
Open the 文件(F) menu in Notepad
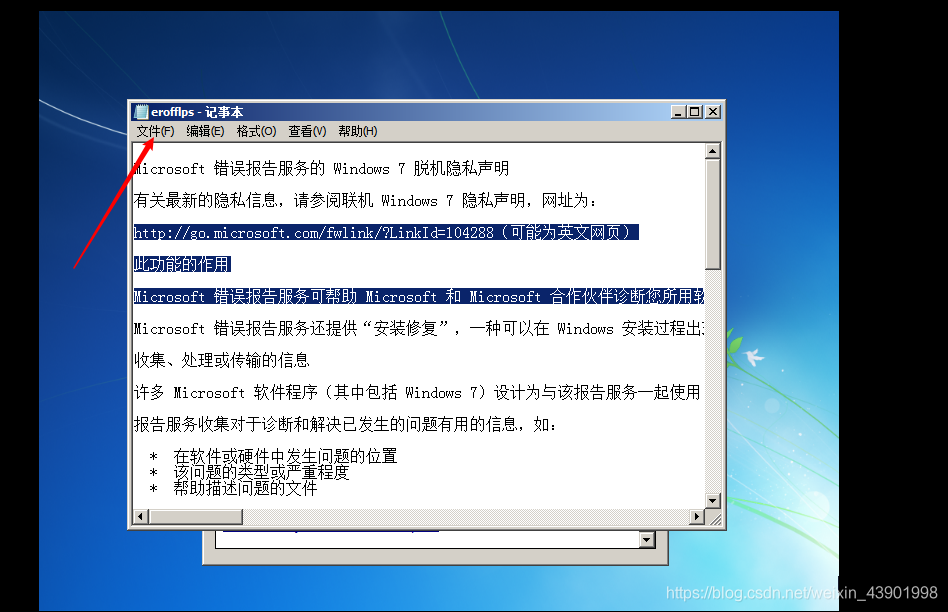pos(155,131)
